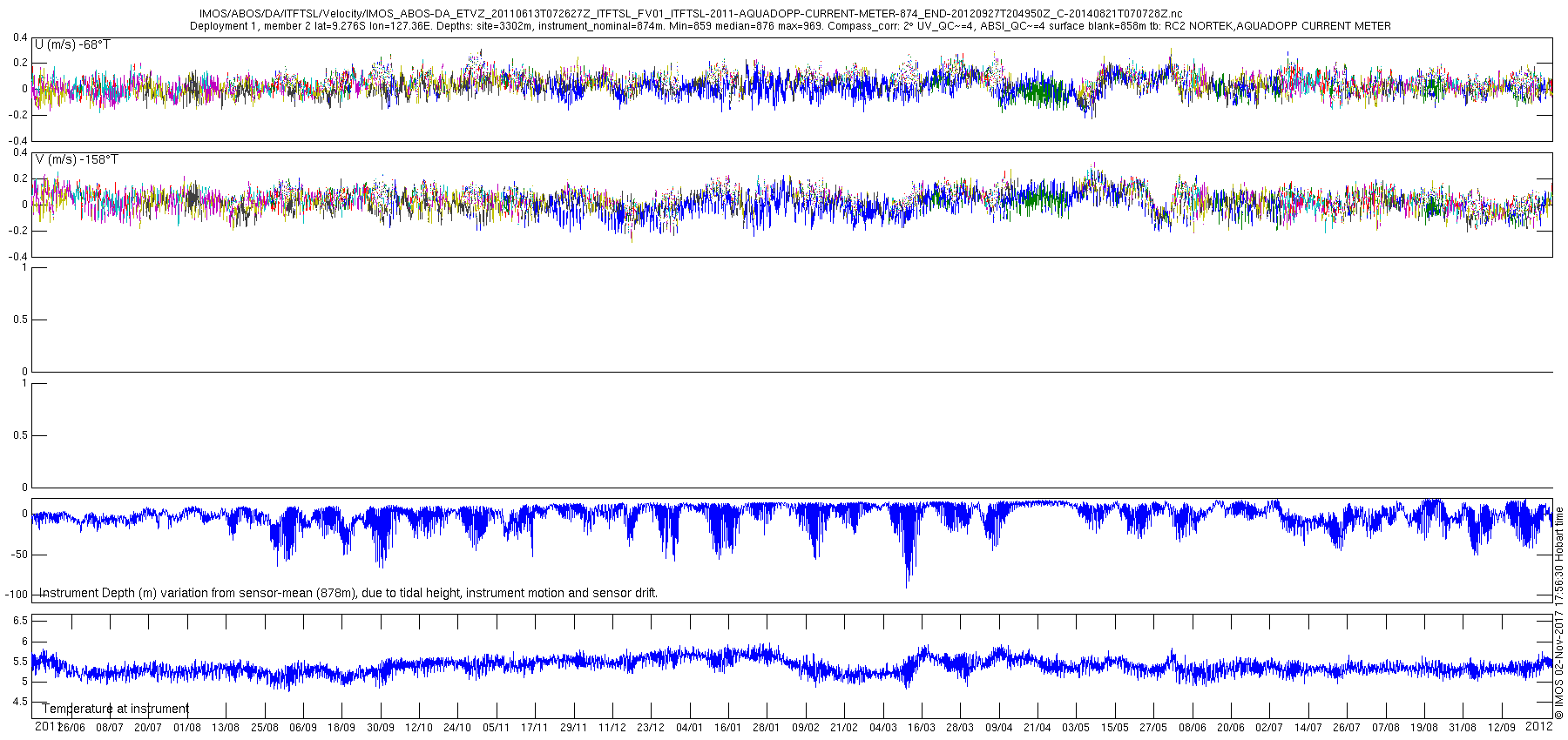
Task: Click the '0.4' tick on U velocity axis
Action: [20, 37]
